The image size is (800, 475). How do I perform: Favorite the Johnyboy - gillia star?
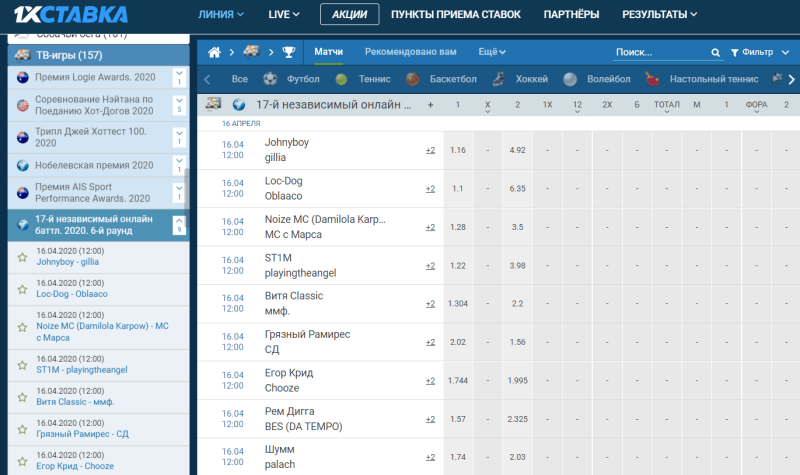click(22, 257)
